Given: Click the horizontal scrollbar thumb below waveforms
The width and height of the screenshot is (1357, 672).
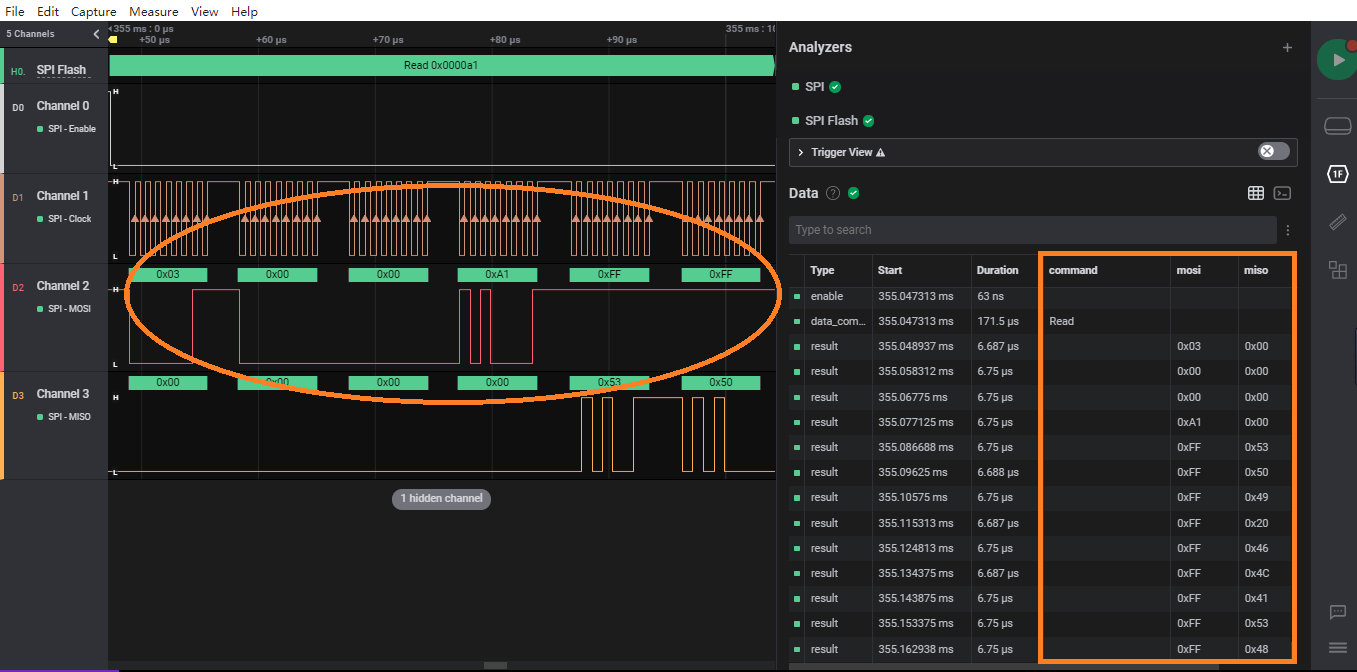Looking at the screenshot, I should click(x=495, y=666).
